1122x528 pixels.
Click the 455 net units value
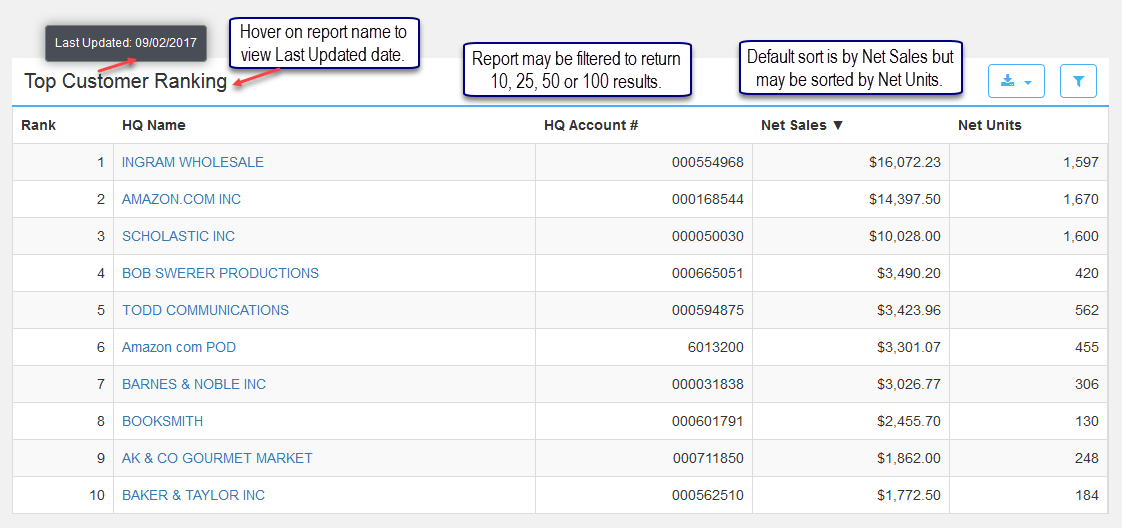(x=1086, y=348)
